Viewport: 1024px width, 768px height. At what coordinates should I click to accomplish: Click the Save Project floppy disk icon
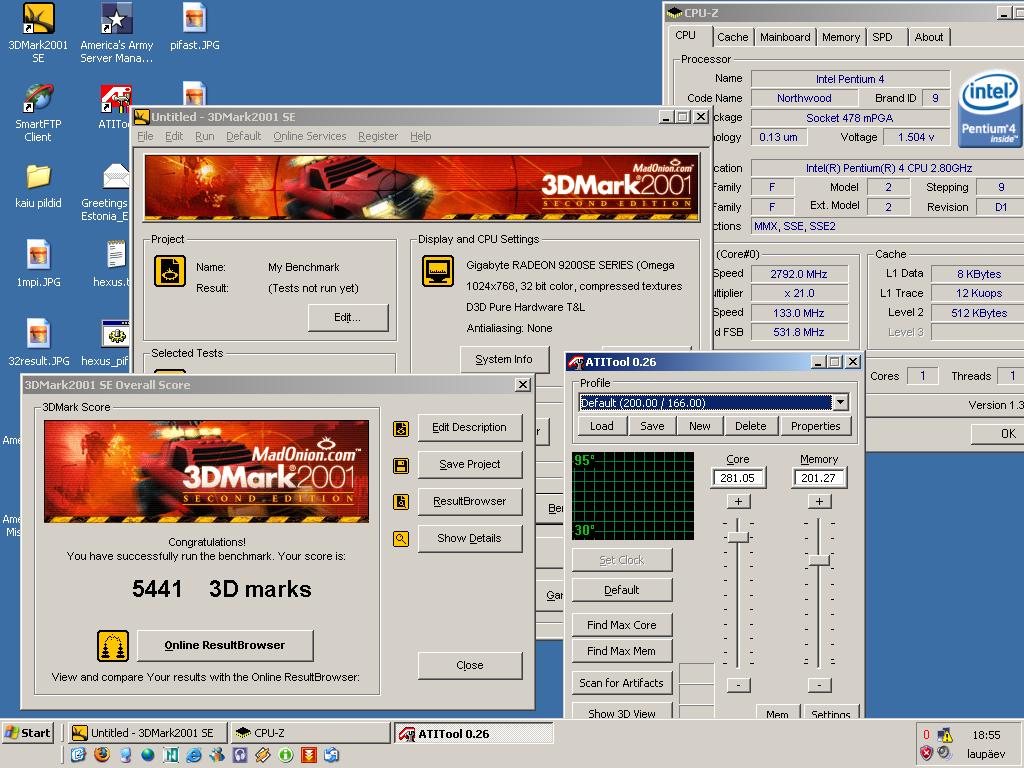[401, 466]
